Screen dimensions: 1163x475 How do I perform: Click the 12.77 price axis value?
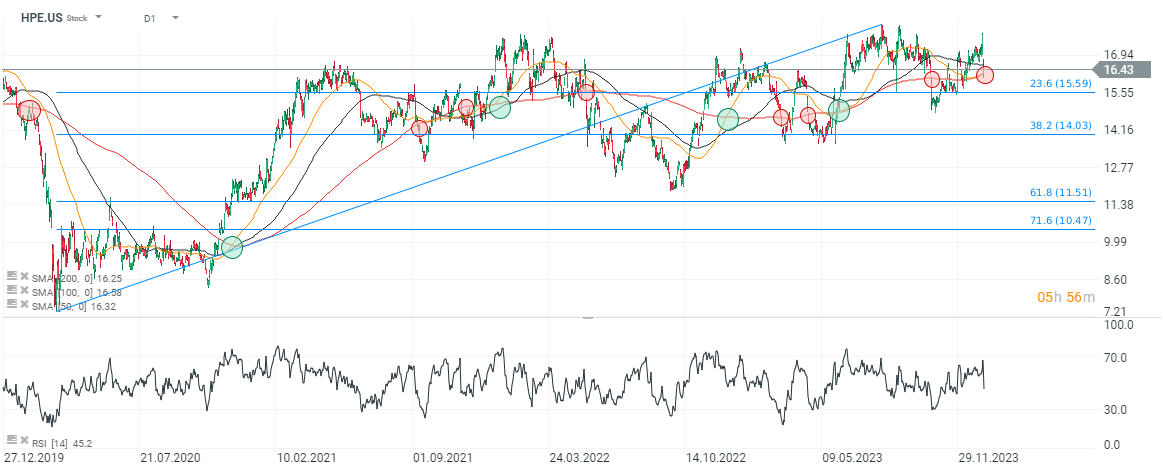pyautogui.click(x=1118, y=167)
